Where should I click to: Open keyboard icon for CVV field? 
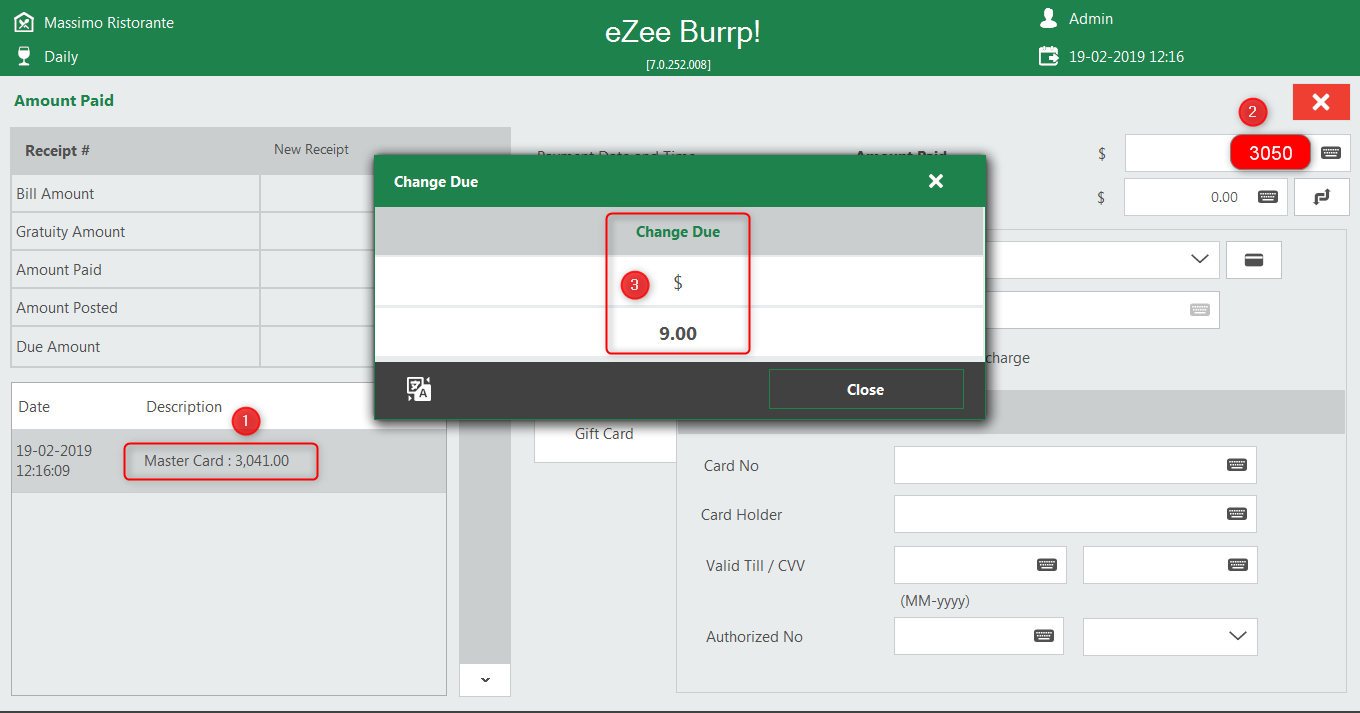point(1237,565)
